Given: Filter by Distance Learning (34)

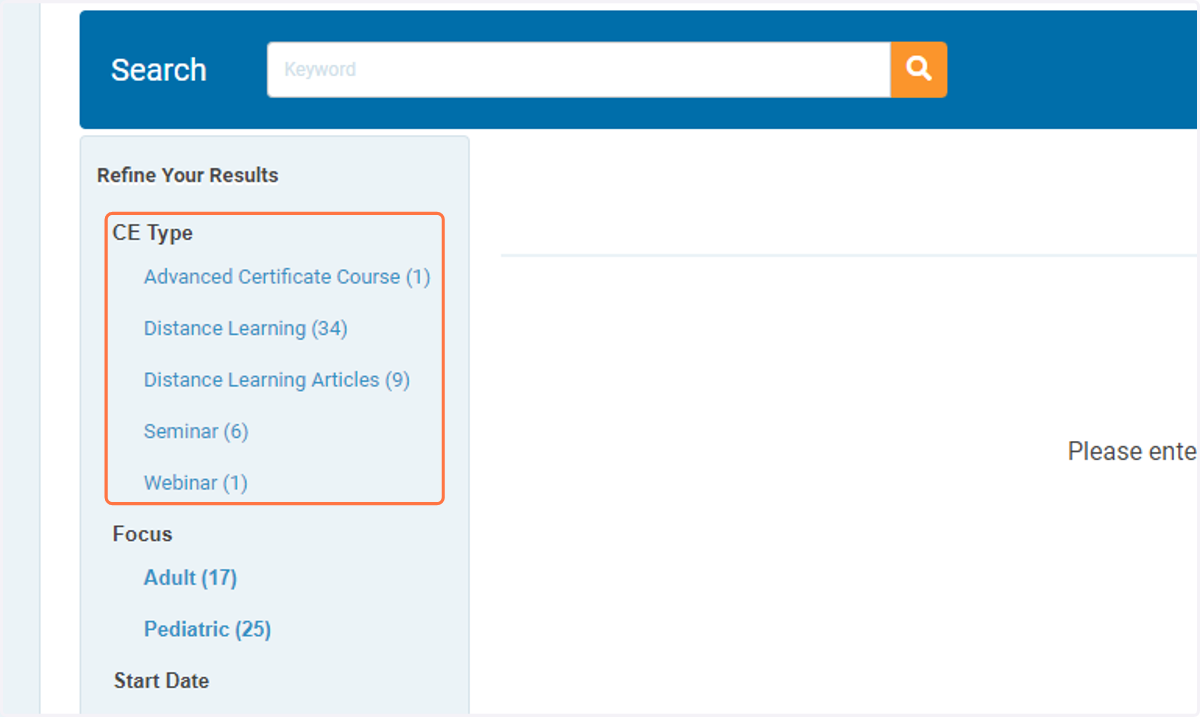Looking at the screenshot, I should click(246, 328).
